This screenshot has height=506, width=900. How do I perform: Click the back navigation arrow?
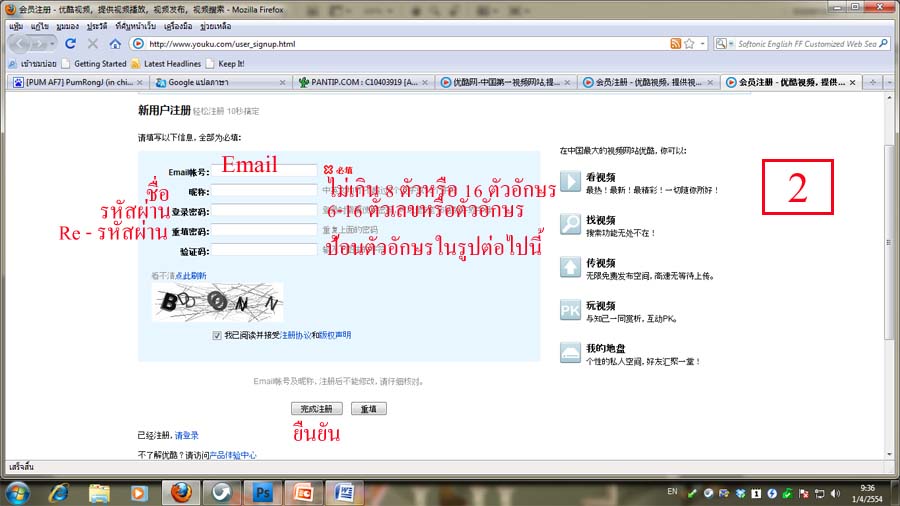(20, 44)
